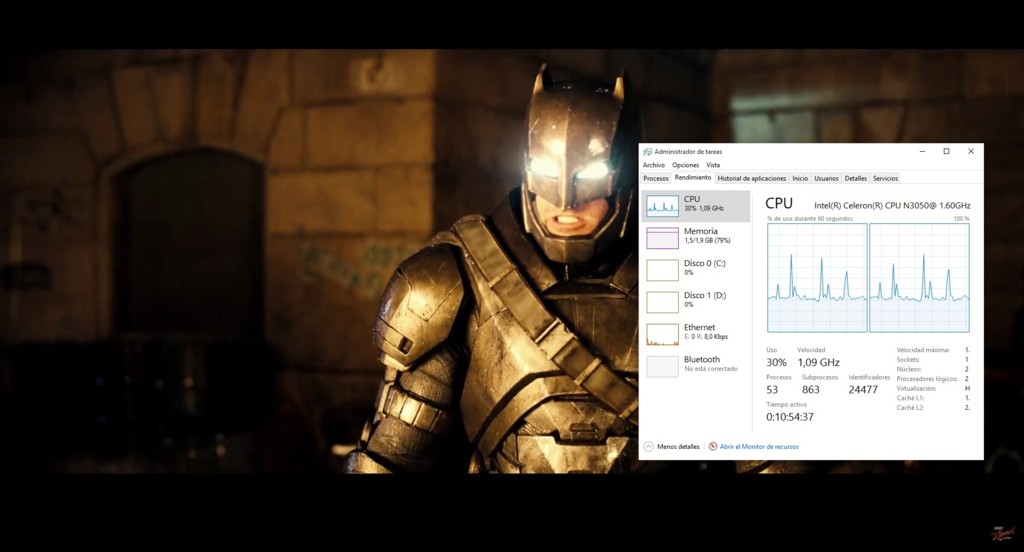
Task: Select Disco 0 (C:) in sidebar
Action: tap(696, 270)
